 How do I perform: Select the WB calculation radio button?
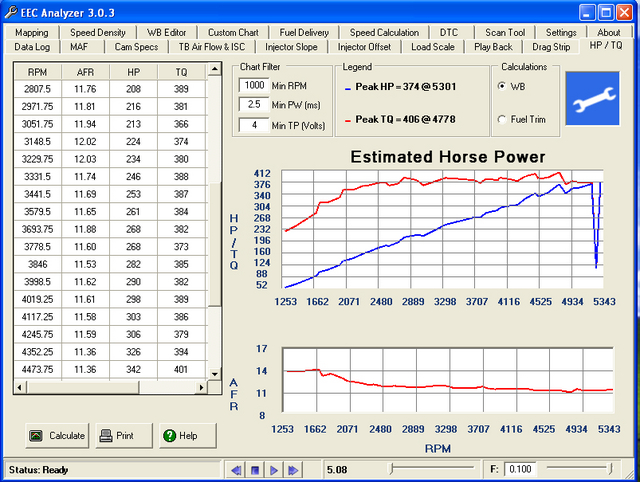(502, 86)
